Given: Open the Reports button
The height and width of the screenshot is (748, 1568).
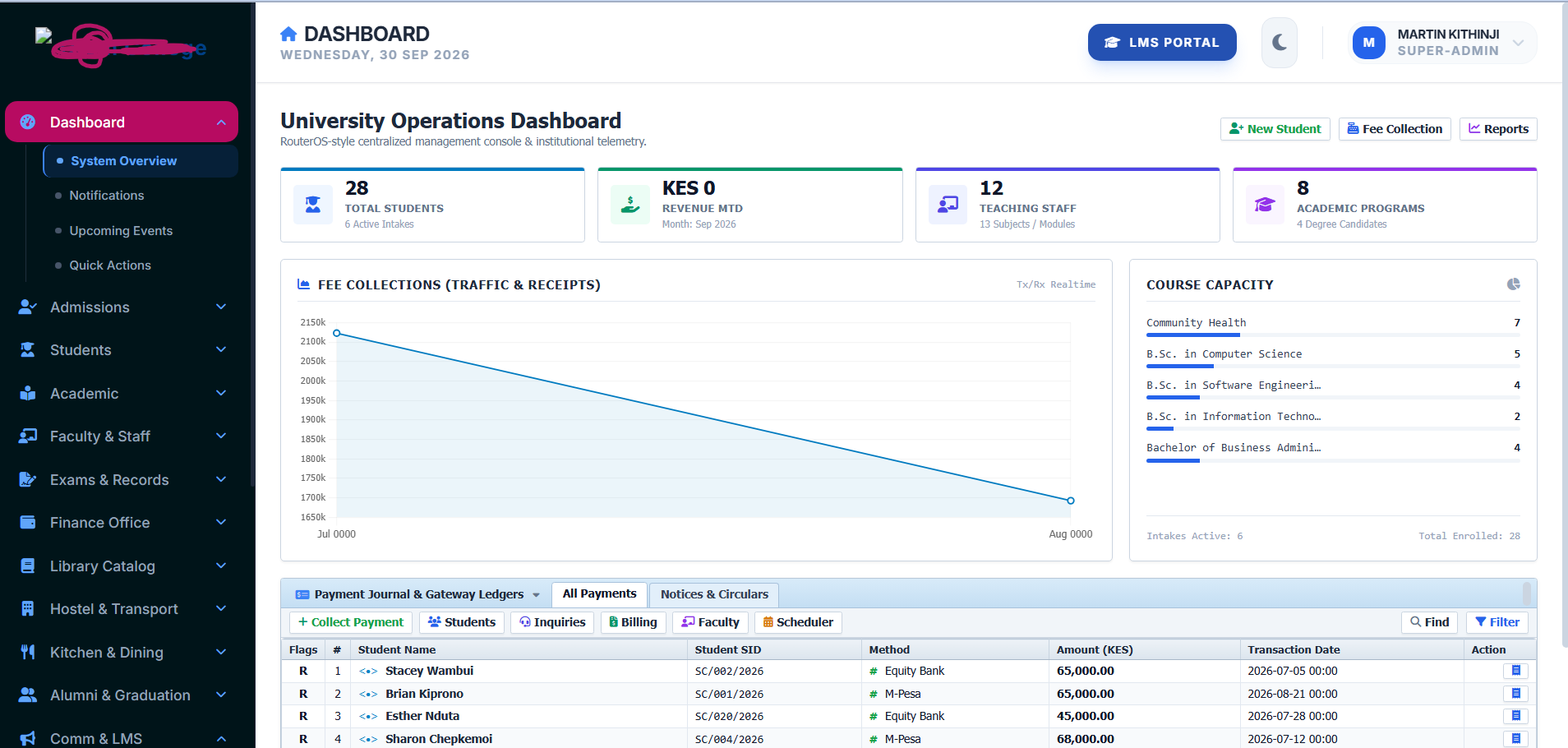Looking at the screenshot, I should [1498, 129].
